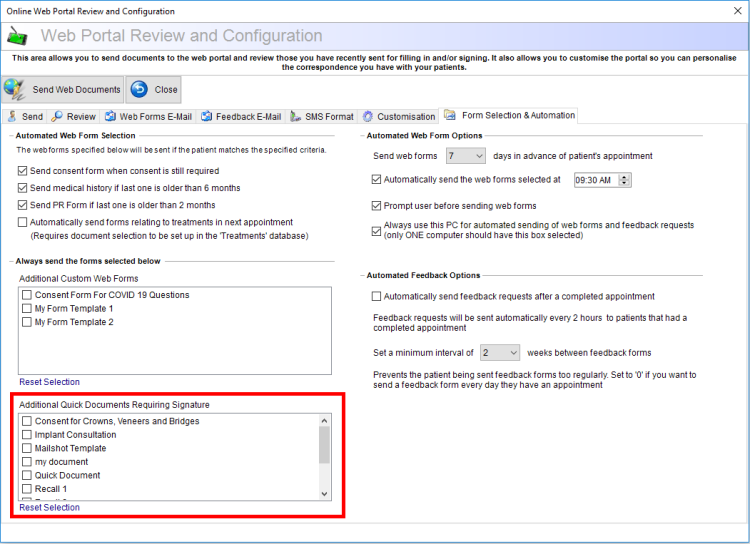Select Form Selection & Automation tab
The height and width of the screenshot is (544, 750).
point(509,115)
